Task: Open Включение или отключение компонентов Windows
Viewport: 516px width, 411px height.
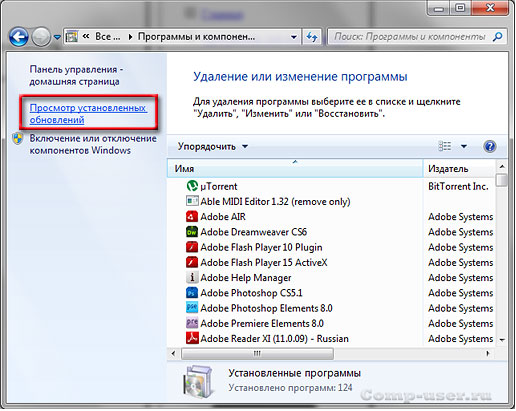Action: click(93, 144)
